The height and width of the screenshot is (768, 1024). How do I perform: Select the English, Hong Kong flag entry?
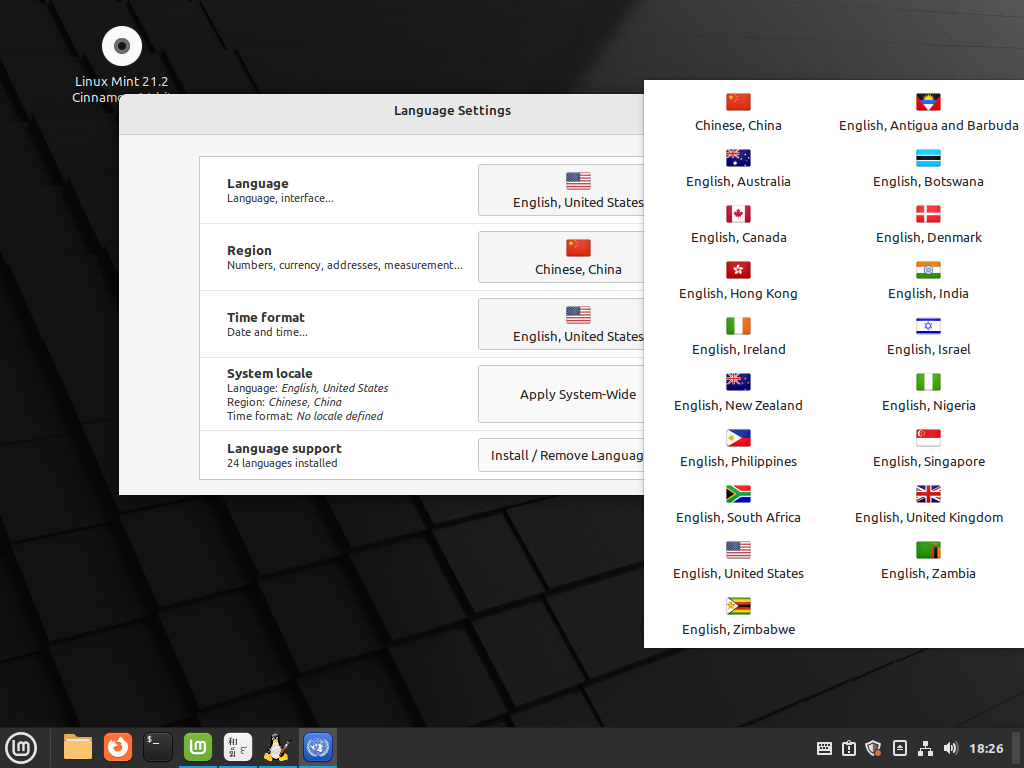[738, 280]
